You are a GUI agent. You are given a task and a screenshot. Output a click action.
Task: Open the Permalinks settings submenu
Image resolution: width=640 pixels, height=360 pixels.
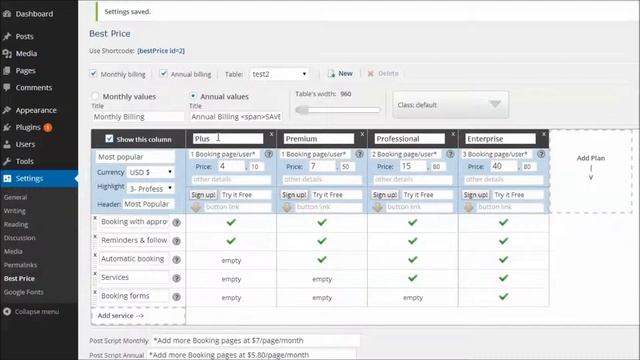[x=20, y=265]
